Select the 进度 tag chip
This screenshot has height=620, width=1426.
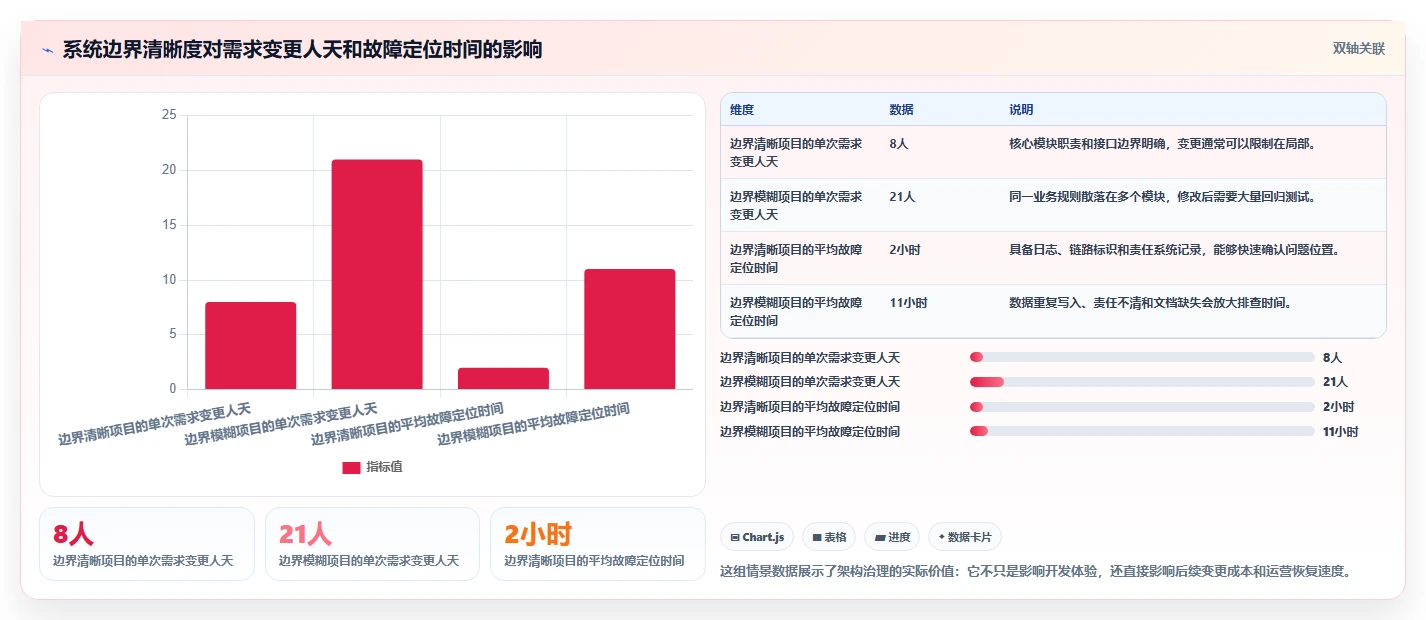(x=892, y=537)
